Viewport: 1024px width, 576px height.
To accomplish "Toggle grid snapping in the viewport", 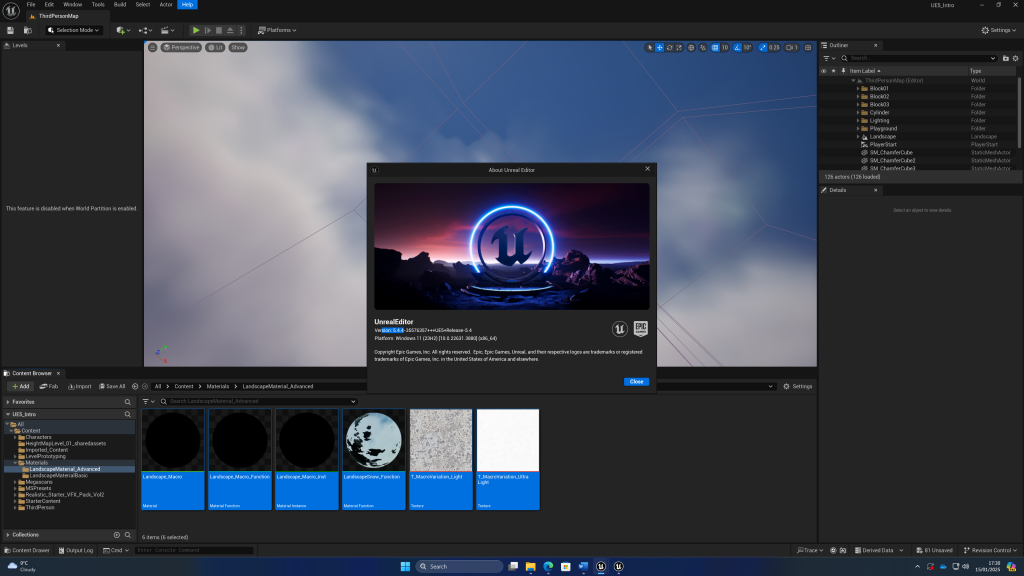I will (715, 48).
